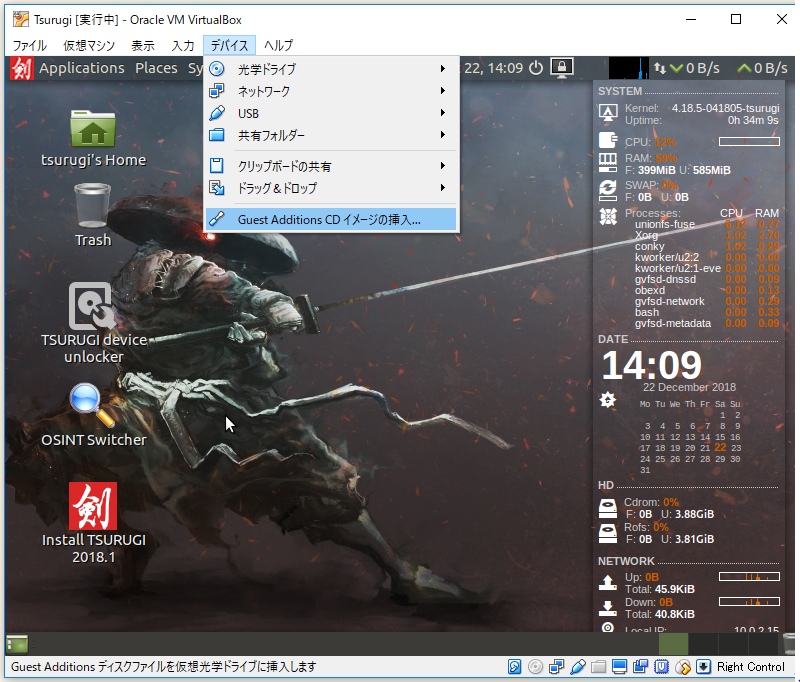The image size is (800, 682).
Task: Click the lock screen monitor icon in the panel
Action: [x=562, y=68]
